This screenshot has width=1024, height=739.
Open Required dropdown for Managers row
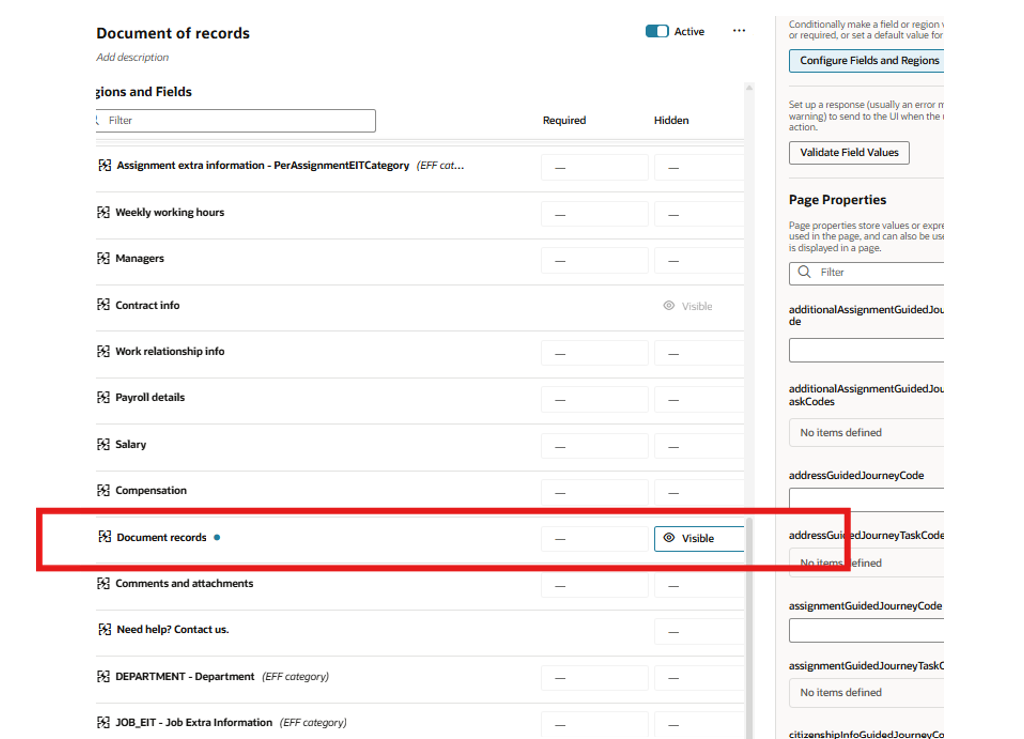pos(594,260)
